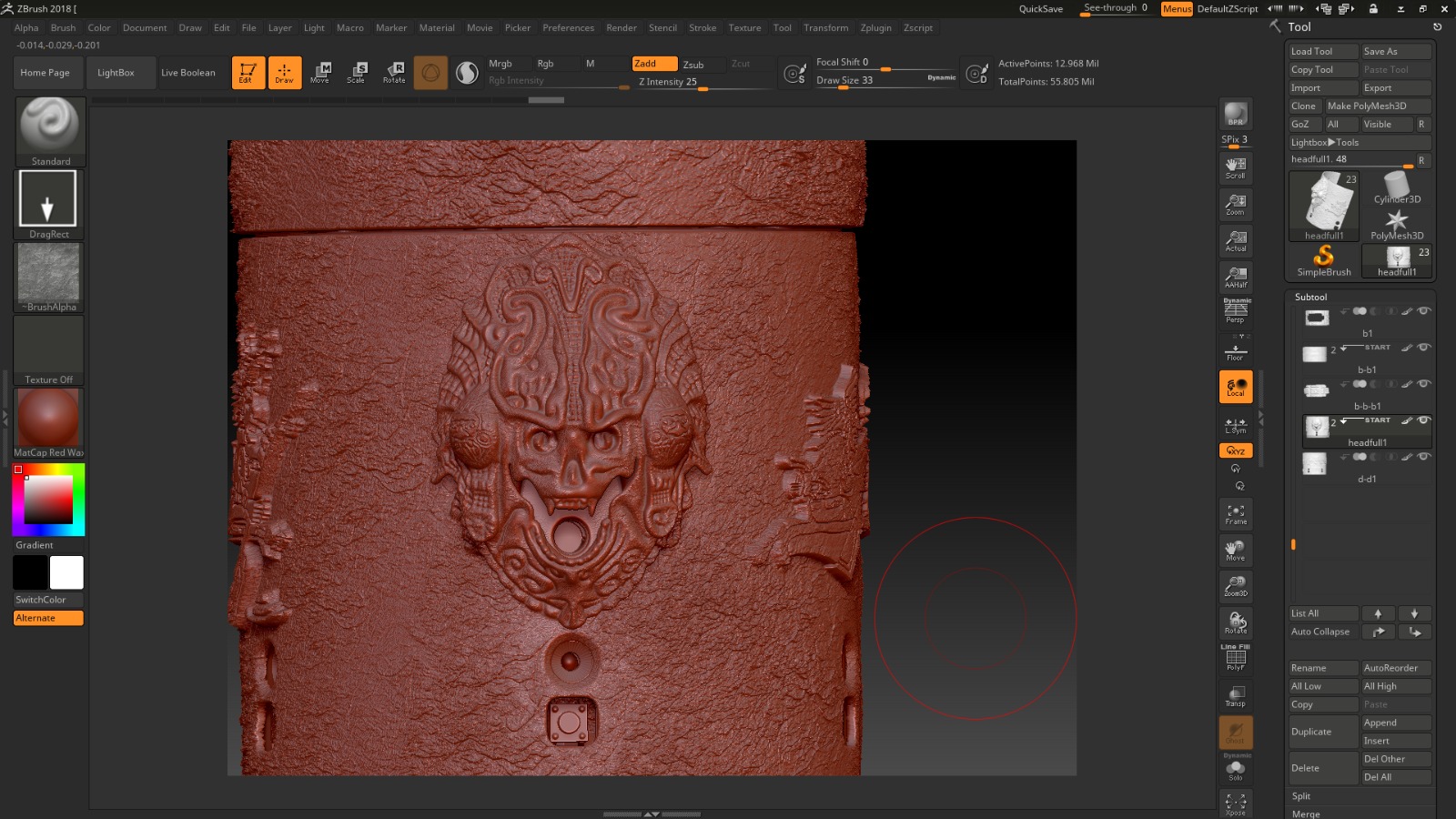The width and height of the screenshot is (1456, 819).
Task: Enable the Transp transparency icon
Action: (1236, 696)
